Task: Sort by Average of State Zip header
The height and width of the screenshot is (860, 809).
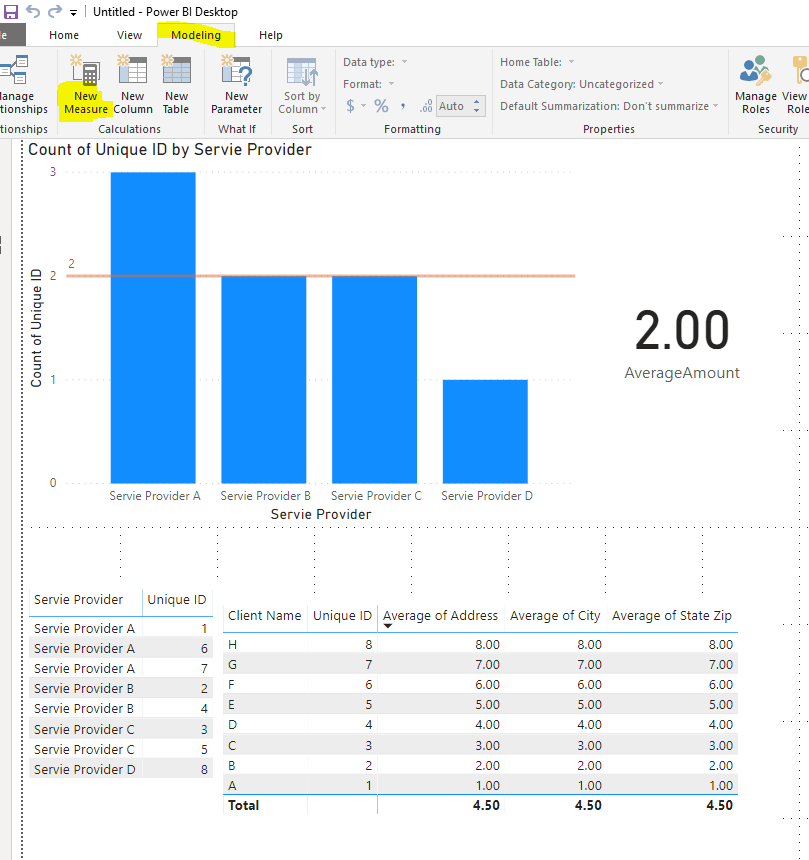Action: point(672,615)
